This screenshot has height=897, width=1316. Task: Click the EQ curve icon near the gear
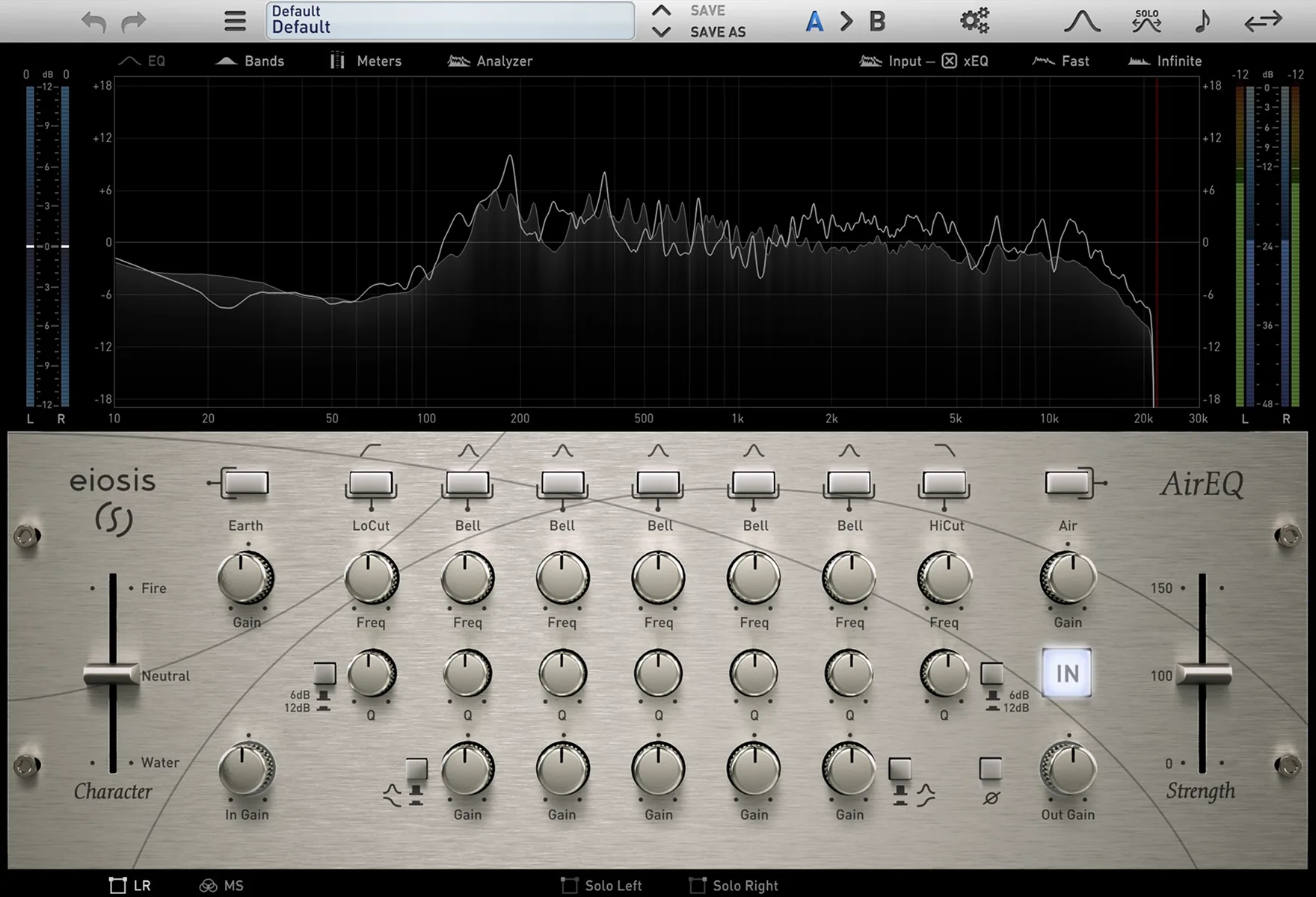1082,20
